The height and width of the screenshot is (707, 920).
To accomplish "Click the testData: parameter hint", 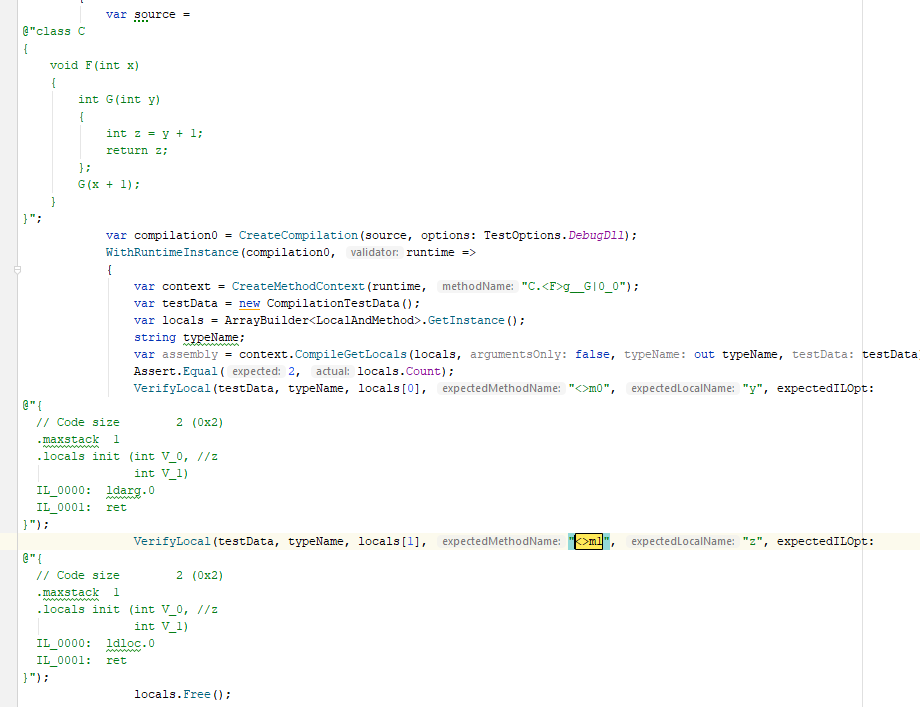I will pos(823,354).
